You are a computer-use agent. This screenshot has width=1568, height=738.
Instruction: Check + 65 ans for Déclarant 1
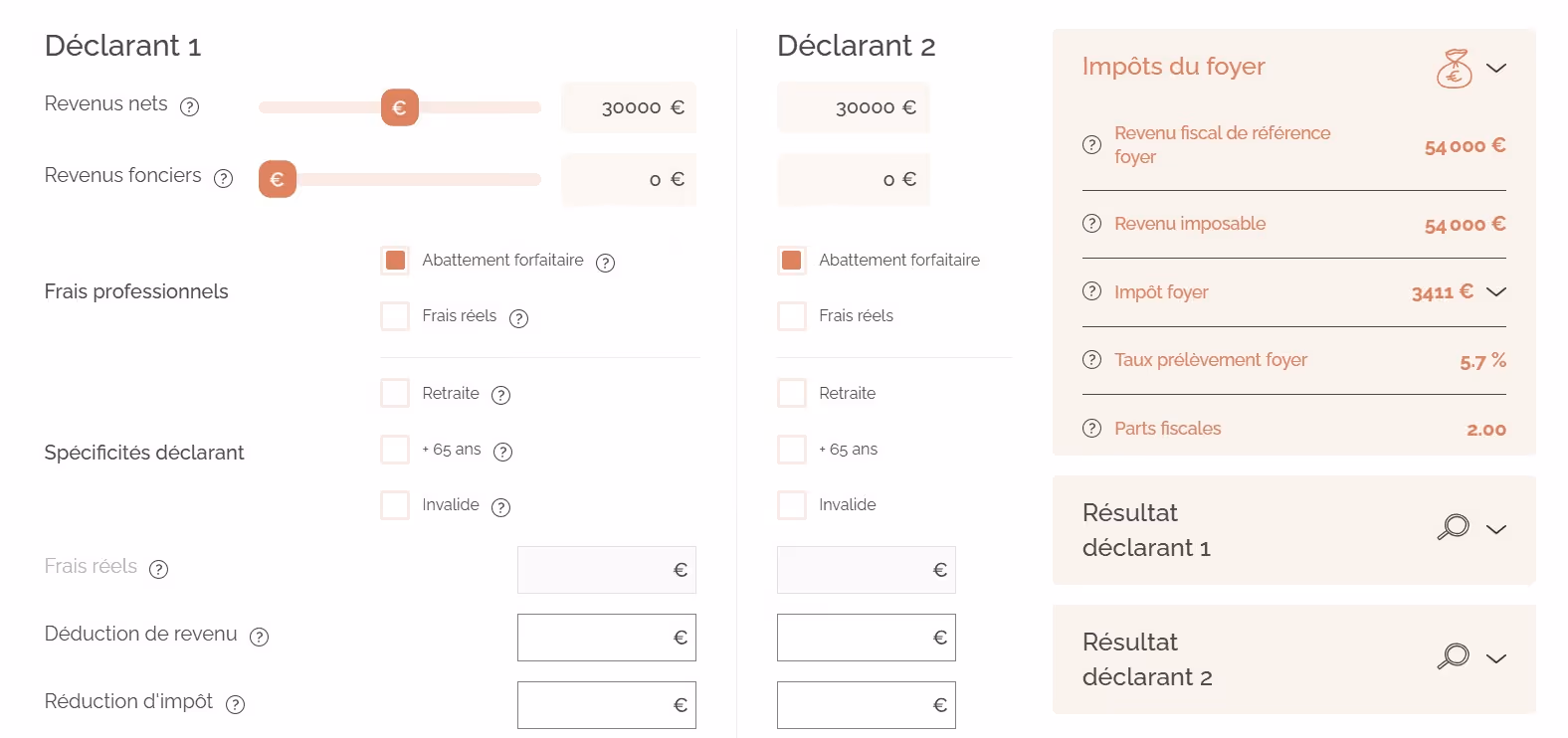(395, 450)
